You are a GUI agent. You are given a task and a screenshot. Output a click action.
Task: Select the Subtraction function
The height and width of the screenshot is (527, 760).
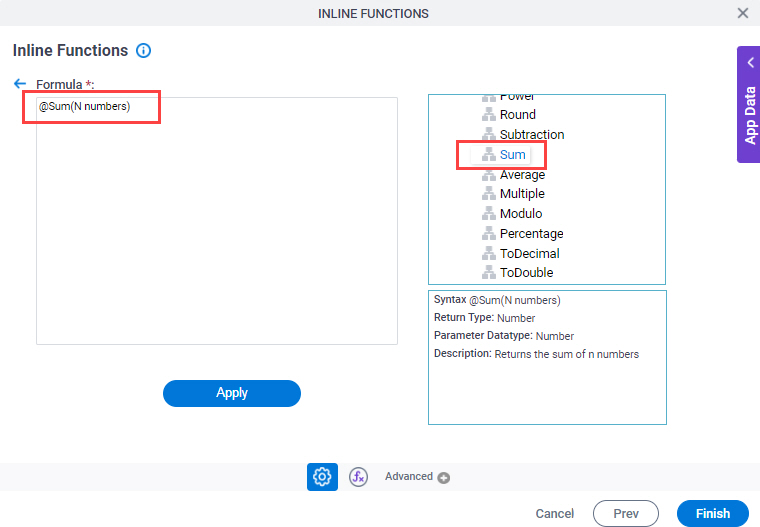[532, 134]
